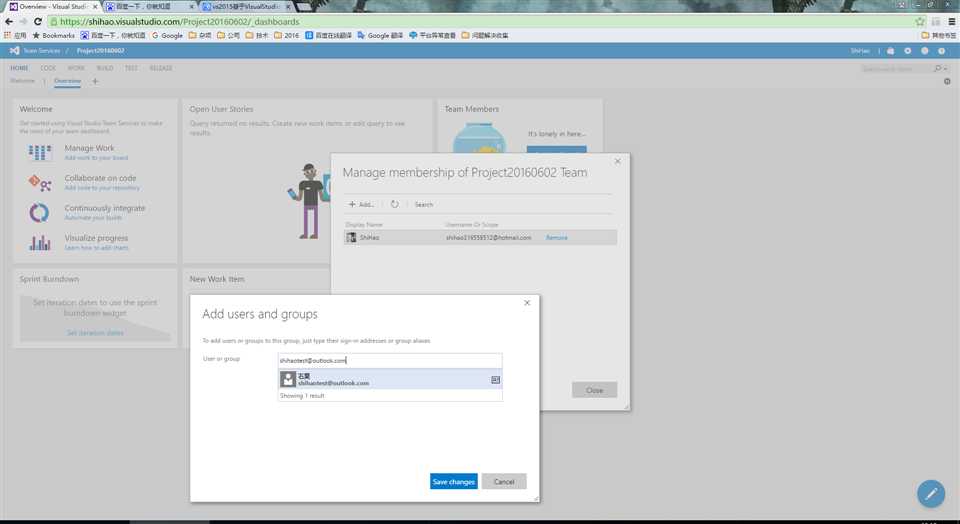Screen dimensions: 960x524
Task: Click Learn how to add charts link
Action: click(96, 248)
